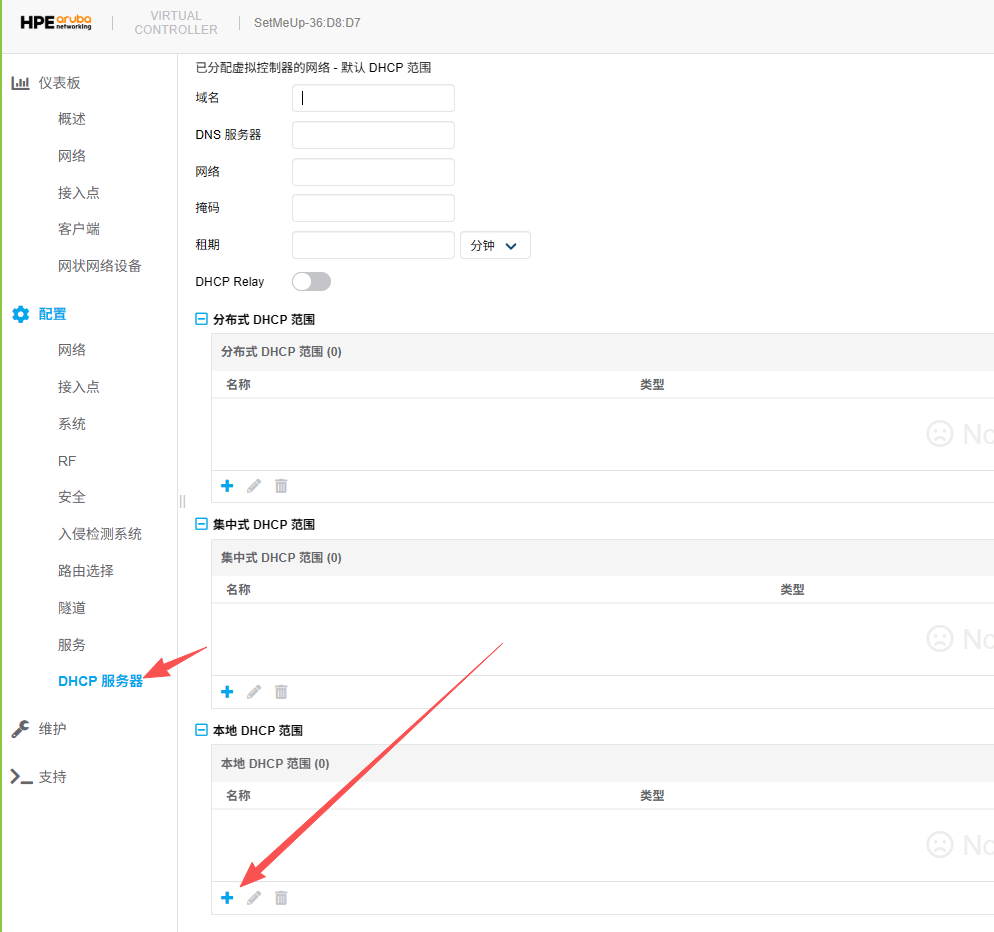Open the 维护 menu section
Image resolution: width=994 pixels, height=932 pixels.
52,729
